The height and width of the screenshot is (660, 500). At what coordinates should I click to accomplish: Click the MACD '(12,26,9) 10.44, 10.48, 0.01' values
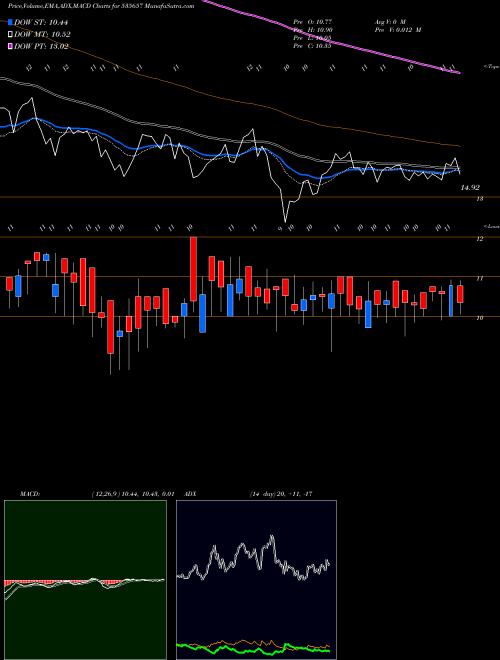tap(133, 494)
